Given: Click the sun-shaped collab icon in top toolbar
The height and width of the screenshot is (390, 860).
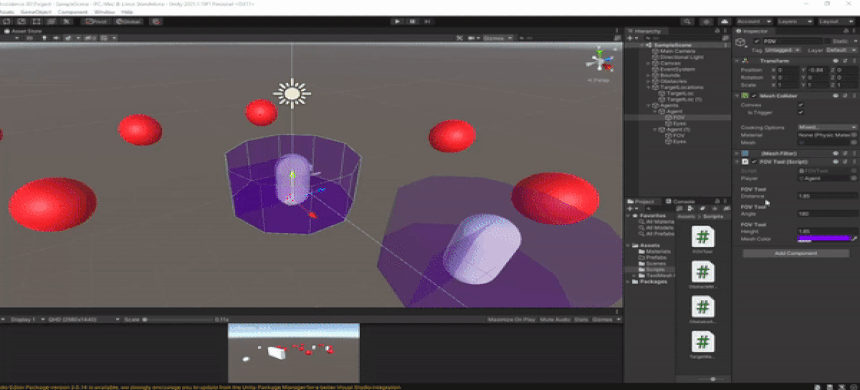Looking at the screenshot, I should (x=706, y=21).
